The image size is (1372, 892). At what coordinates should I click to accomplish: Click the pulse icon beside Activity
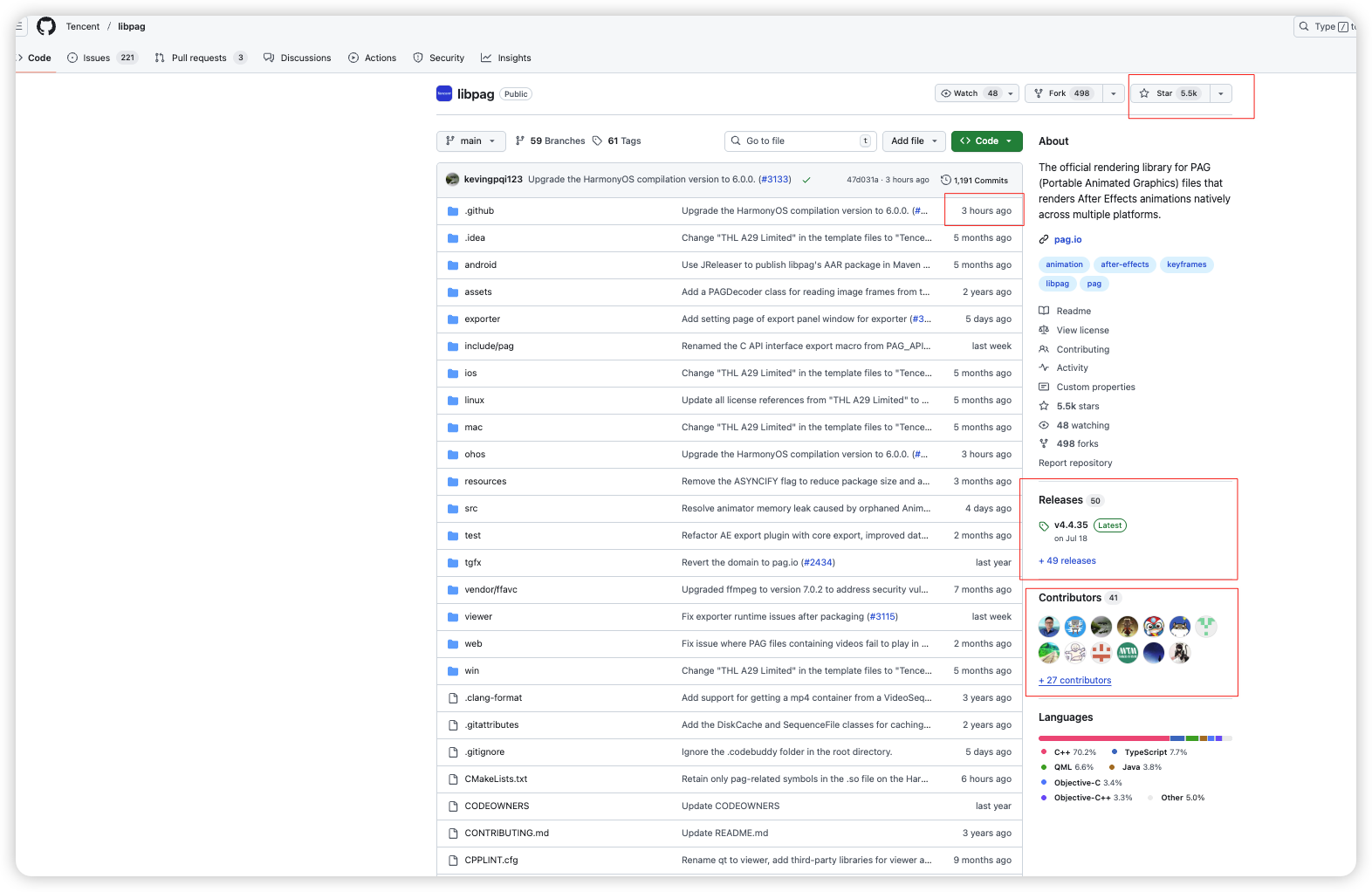click(1044, 367)
